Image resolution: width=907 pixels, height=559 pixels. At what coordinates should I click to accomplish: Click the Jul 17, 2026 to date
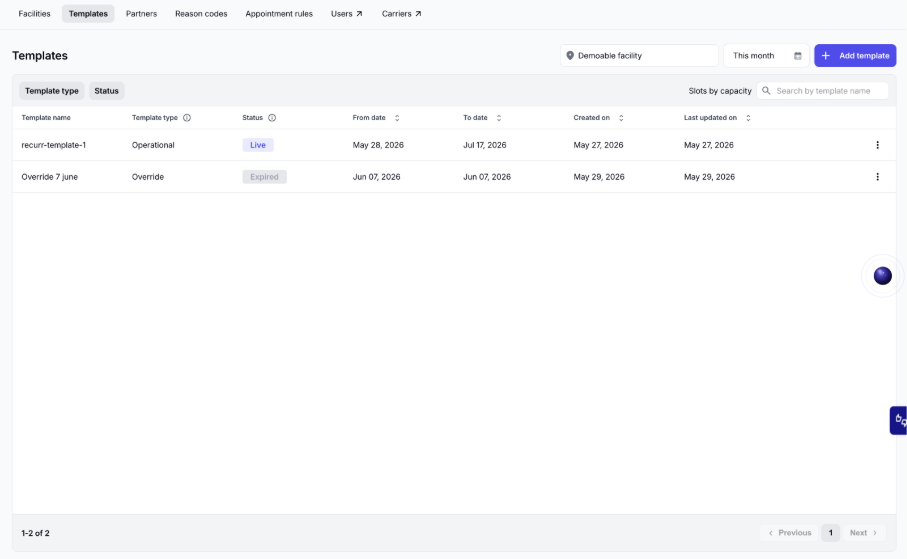(x=485, y=145)
